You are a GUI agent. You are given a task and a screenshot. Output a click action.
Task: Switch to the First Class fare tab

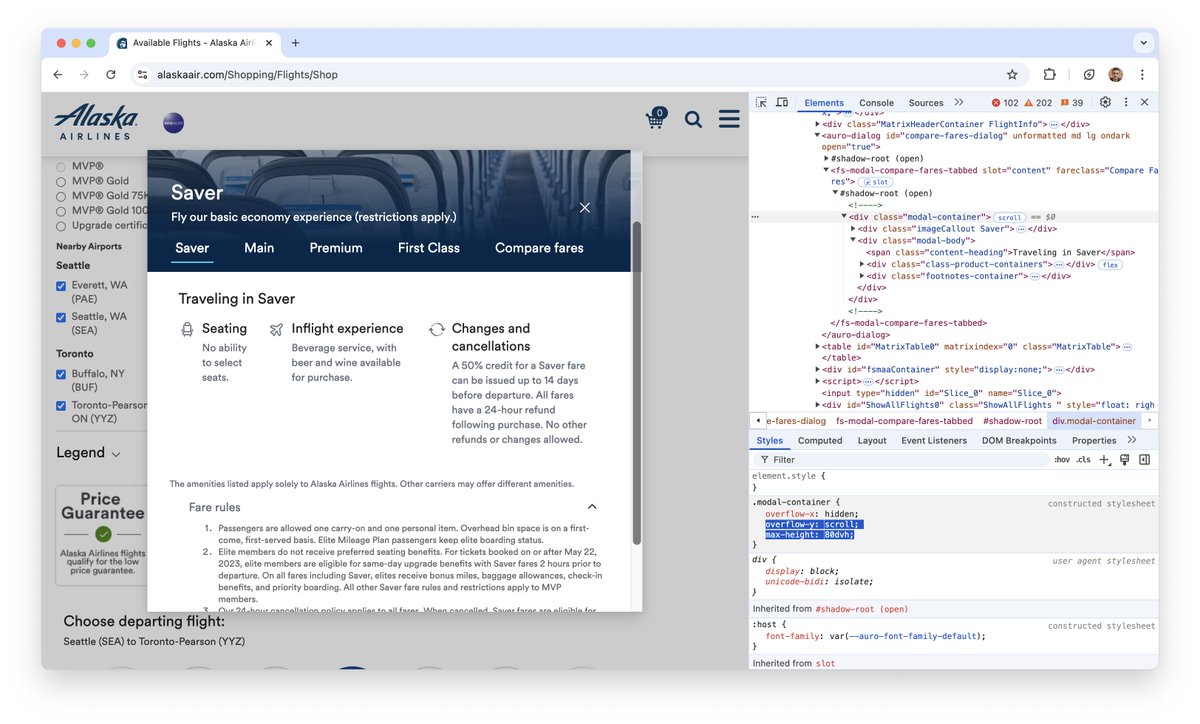point(429,248)
